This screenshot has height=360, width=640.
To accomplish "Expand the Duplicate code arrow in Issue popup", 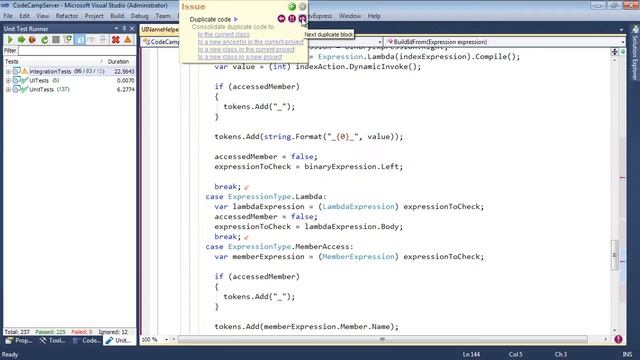I will [x=236, y=19].
